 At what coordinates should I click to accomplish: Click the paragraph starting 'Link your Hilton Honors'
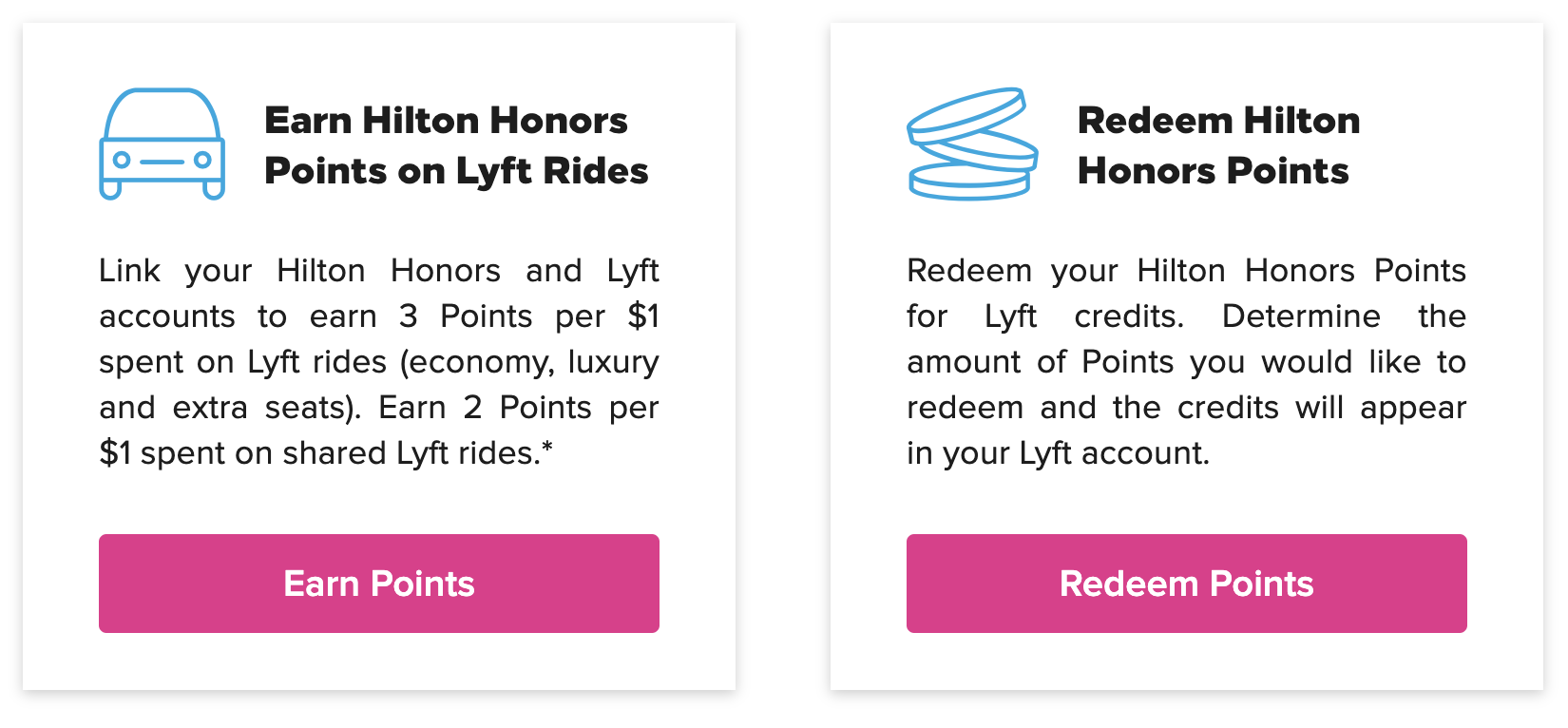pyautogui.click(x=379, y=362)
